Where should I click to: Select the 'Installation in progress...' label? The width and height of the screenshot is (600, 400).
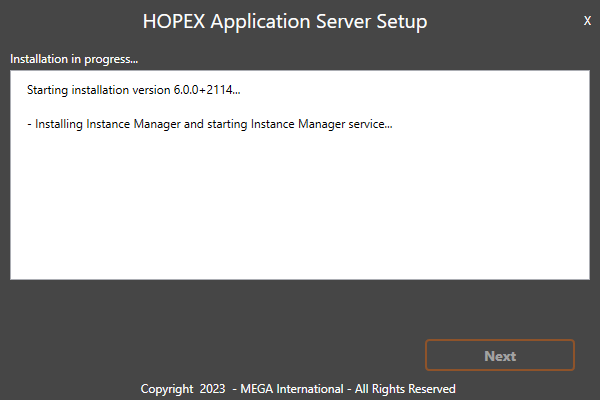74,59
